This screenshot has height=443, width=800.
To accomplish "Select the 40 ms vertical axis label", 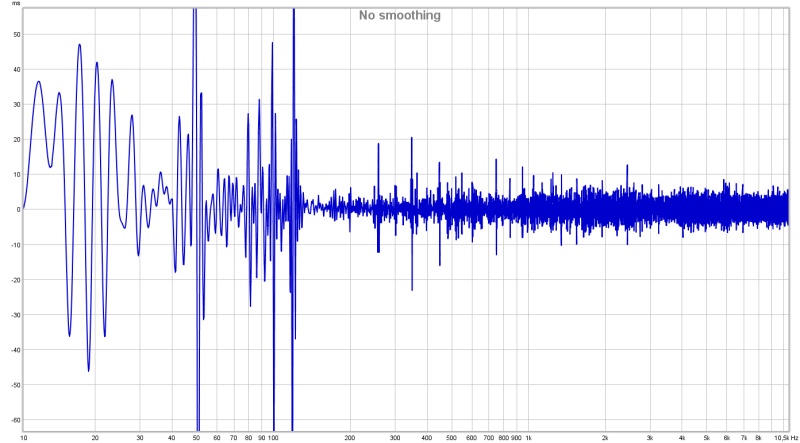I will pyautogui.click(x=17, y=69).
